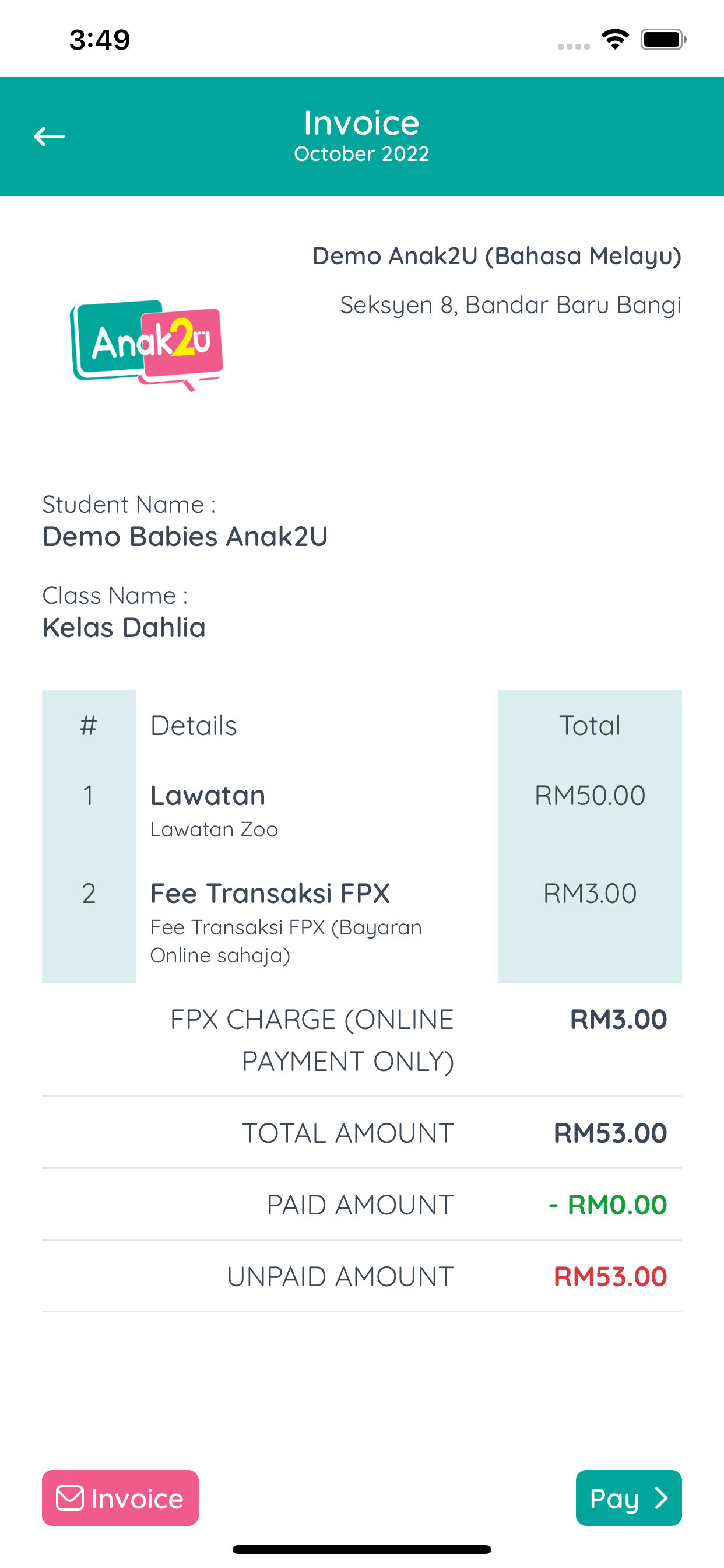724x1568 pixels.
Task: Tap the signal dots indicator
Action: point(574,46)
